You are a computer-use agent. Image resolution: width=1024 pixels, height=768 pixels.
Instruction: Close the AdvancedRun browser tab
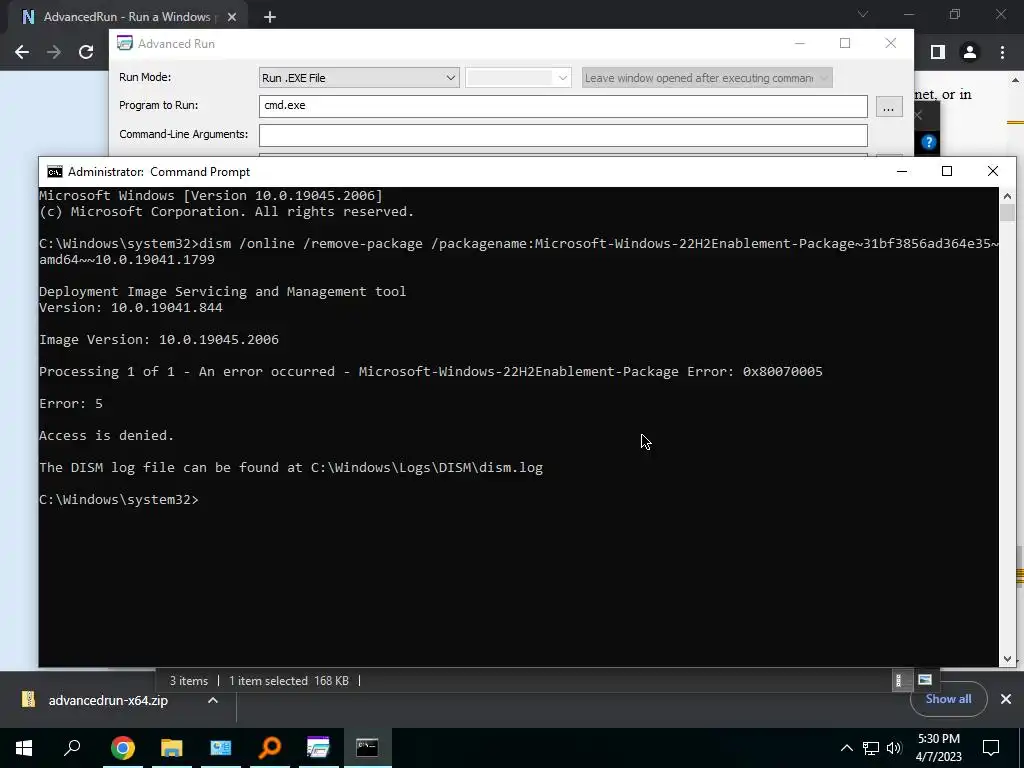[232, 17]
